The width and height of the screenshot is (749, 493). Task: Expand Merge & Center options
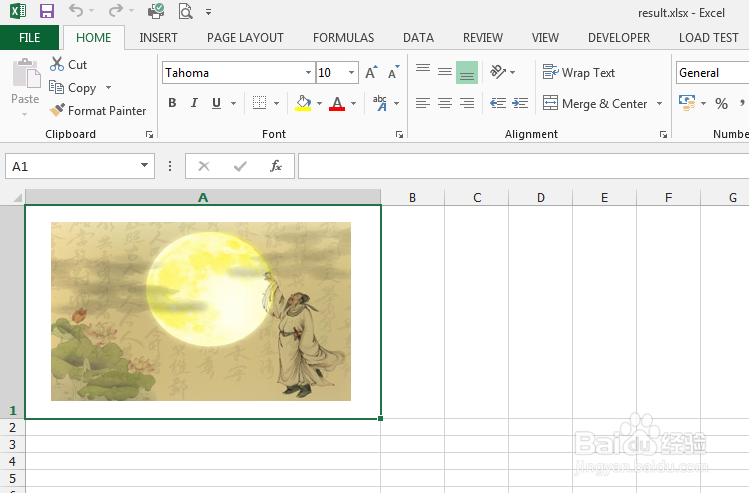pyautogui.click(x=660, y=104)
